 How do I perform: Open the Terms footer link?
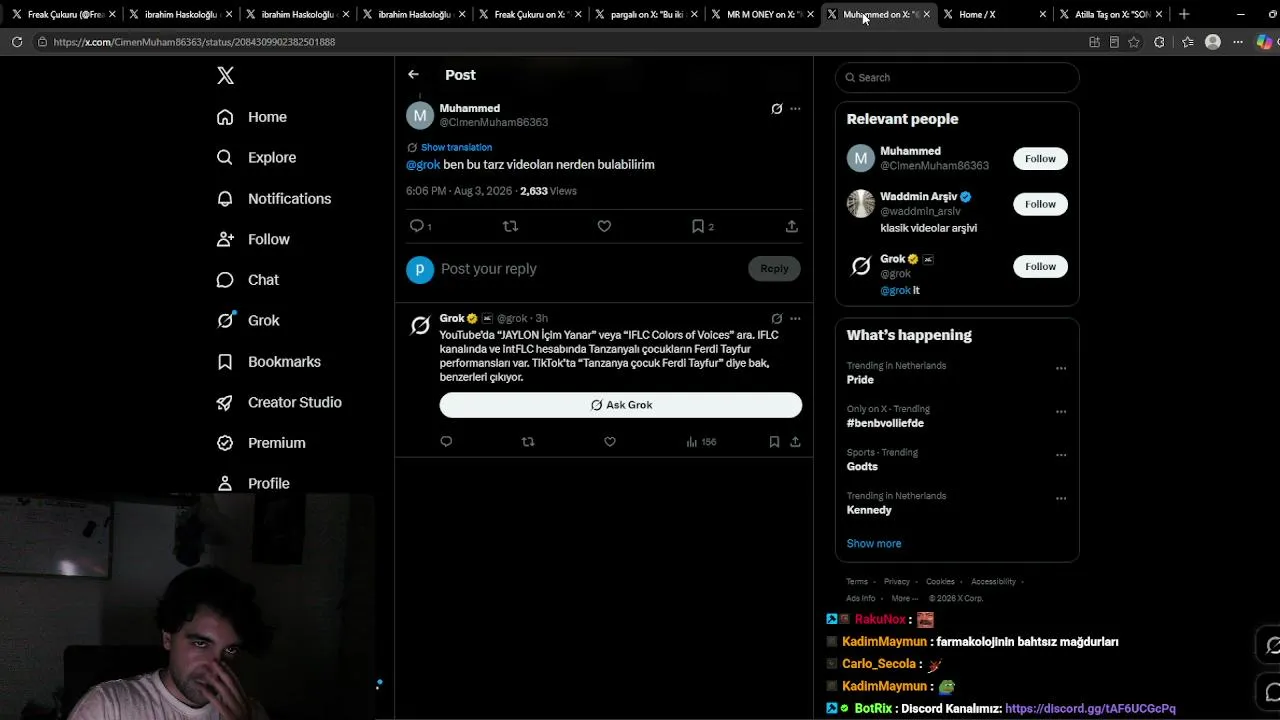coord(857,582)
